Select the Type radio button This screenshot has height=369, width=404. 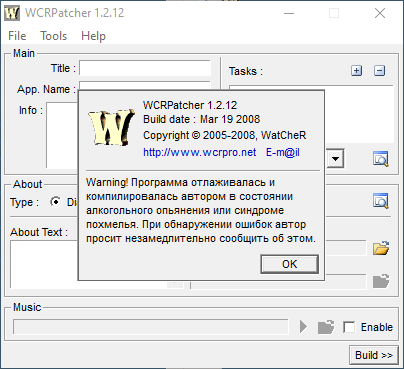coord(56,202)
